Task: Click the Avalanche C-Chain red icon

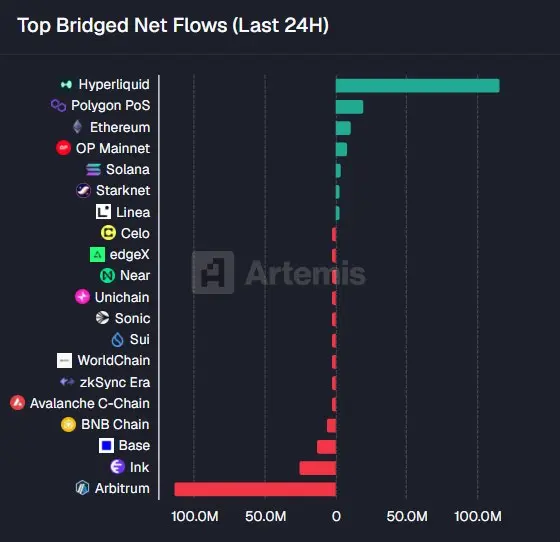Action: coord(18,403)
